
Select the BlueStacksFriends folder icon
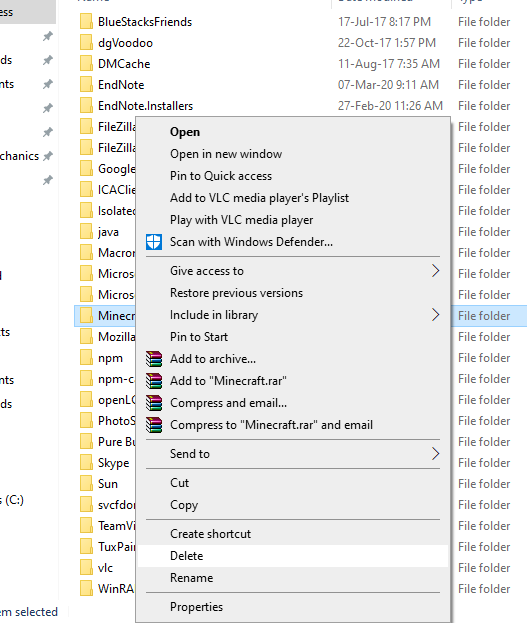pos(86,21)
